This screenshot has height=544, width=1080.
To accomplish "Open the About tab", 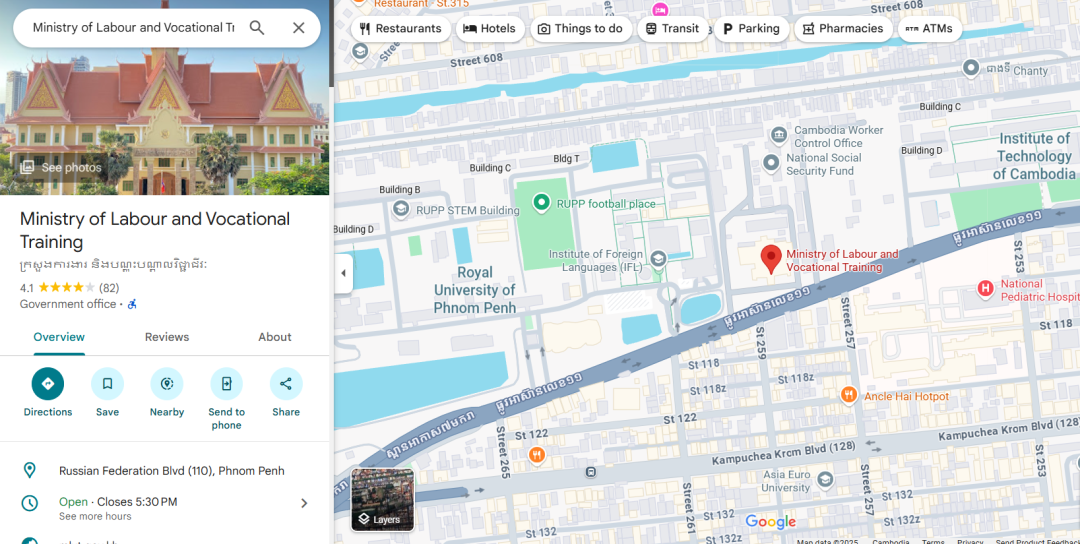I will [275, 337].
